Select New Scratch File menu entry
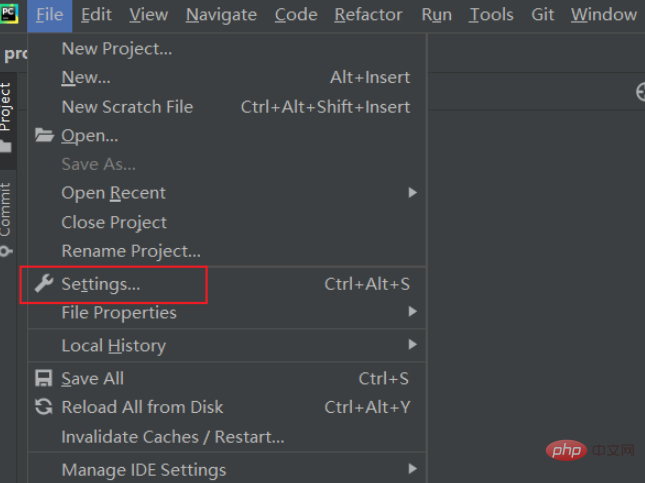The width and height of the screenshot is (645, 483). (127, 107)
